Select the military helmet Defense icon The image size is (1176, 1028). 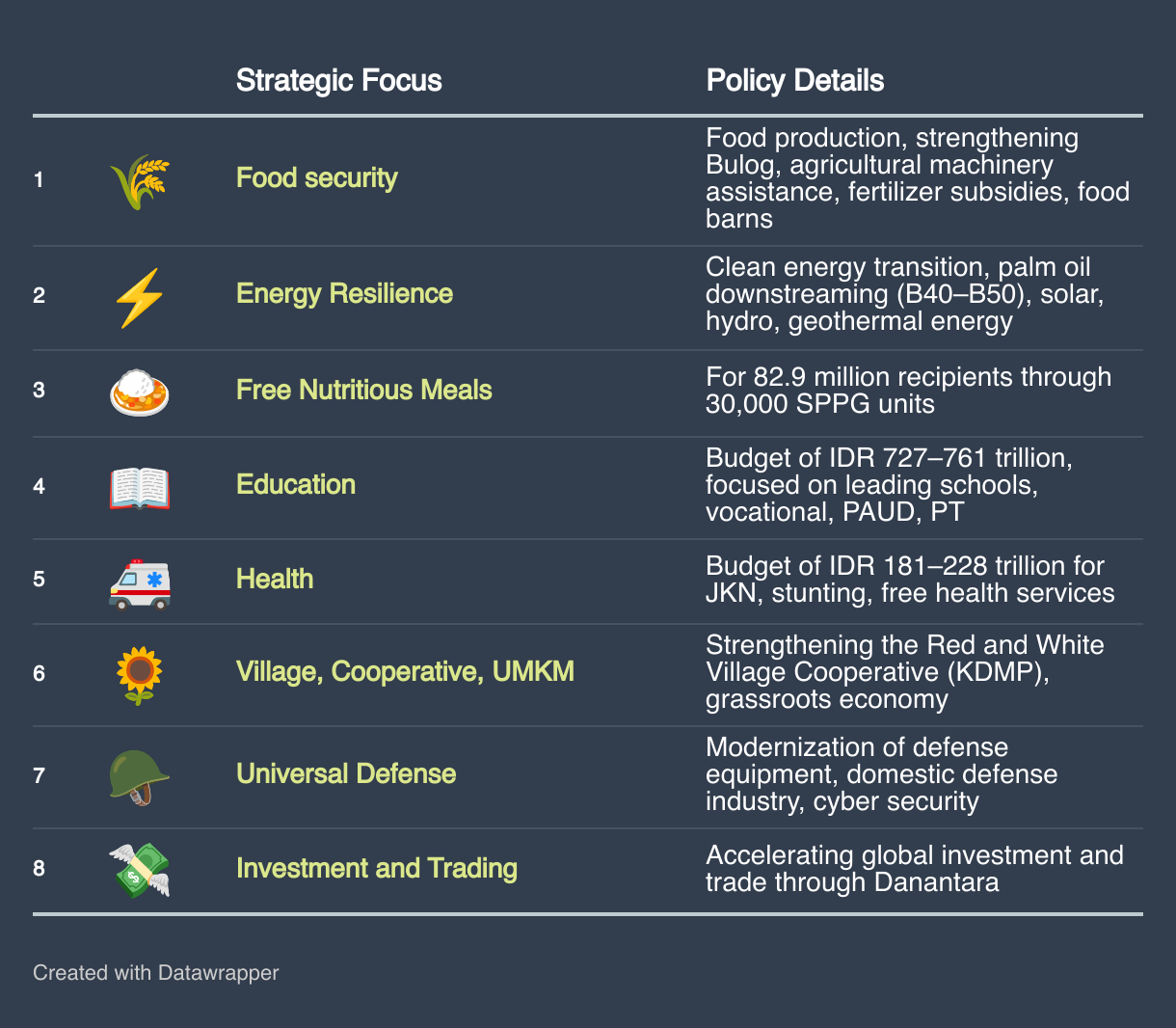pyautogui.click(x=140, y=777)
